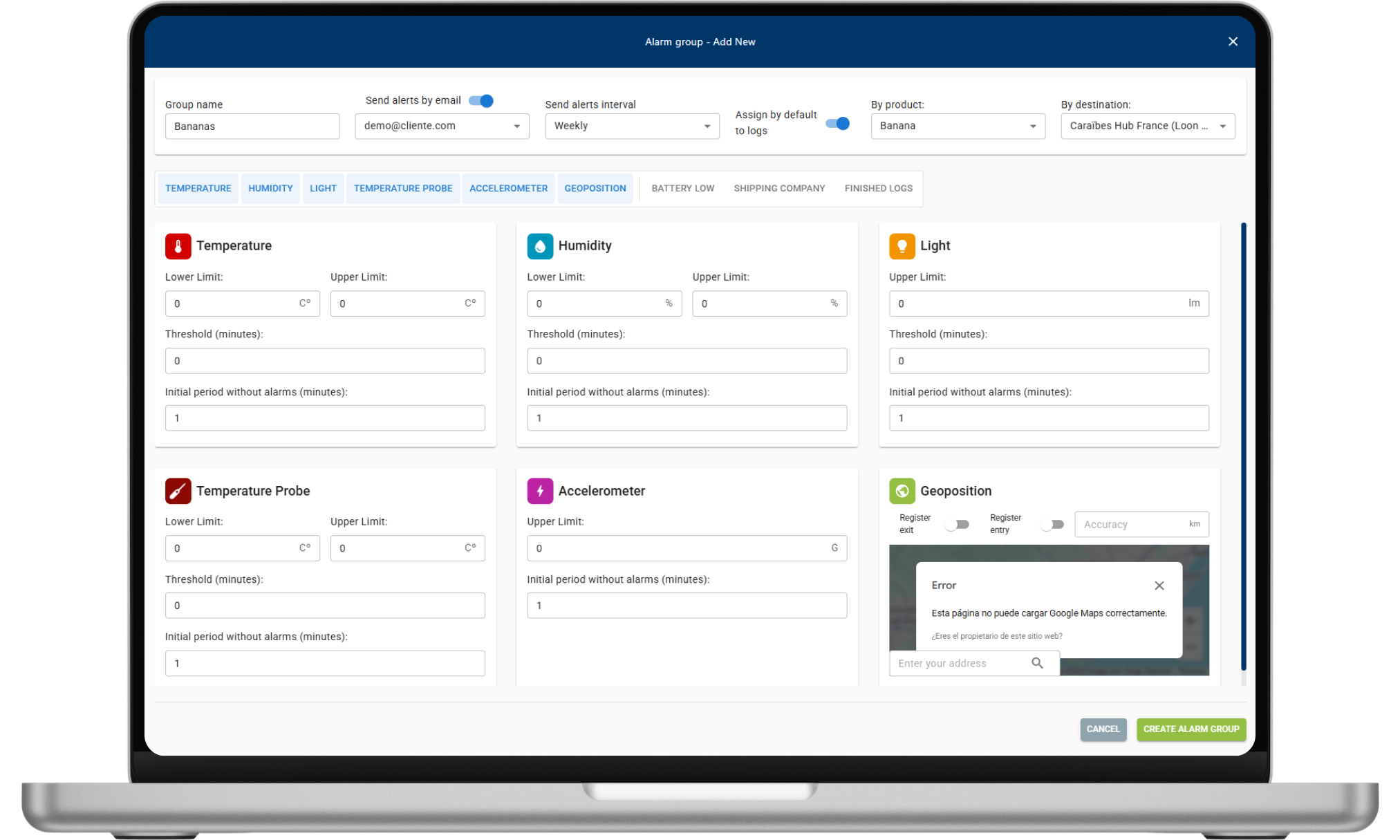Expand the By product Banana dropdown

click(x=958, y=126)
